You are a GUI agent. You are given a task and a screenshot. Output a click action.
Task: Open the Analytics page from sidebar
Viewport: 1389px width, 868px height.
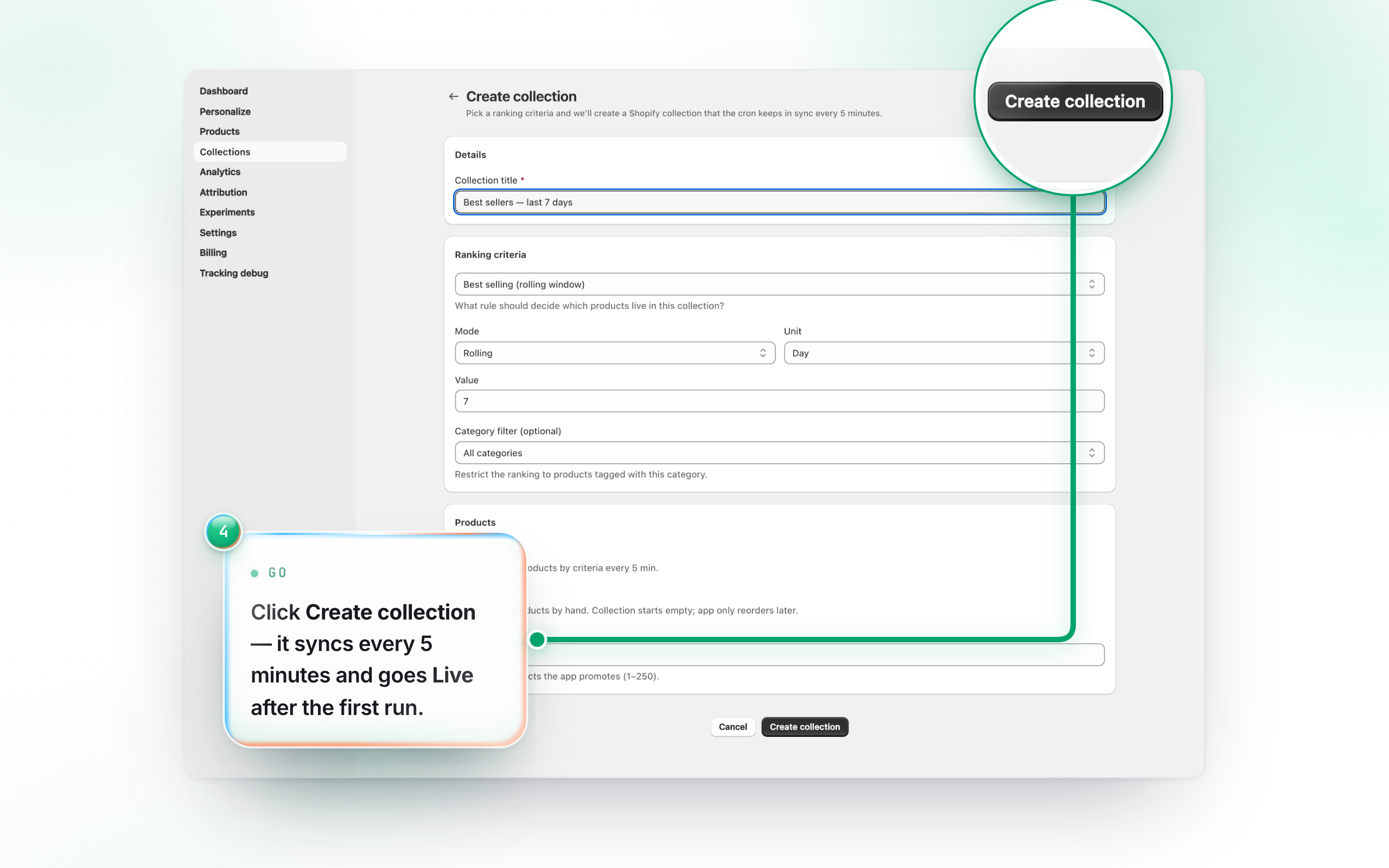pos(220,171)
